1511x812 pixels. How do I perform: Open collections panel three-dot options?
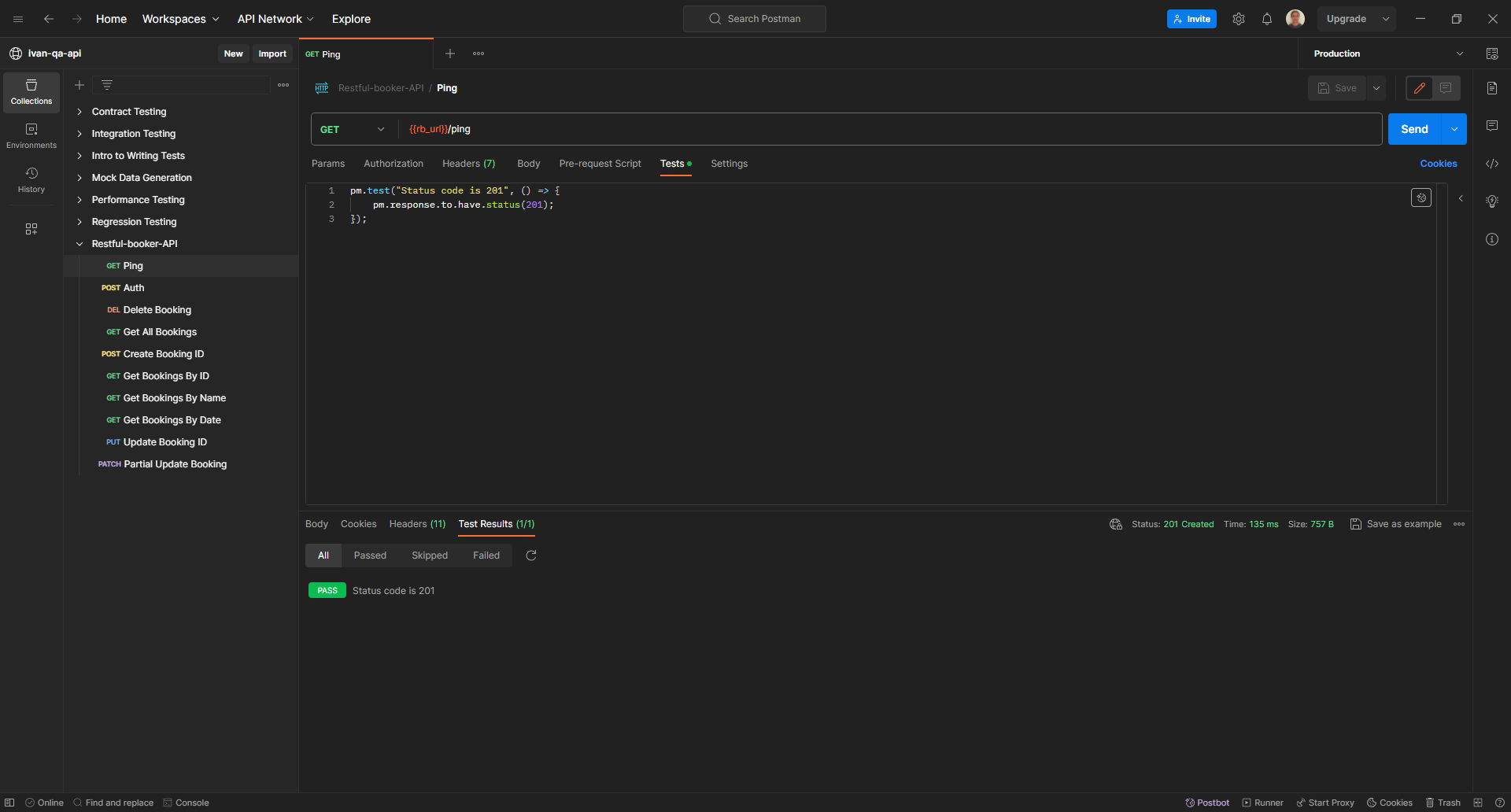tap(283, 85)
